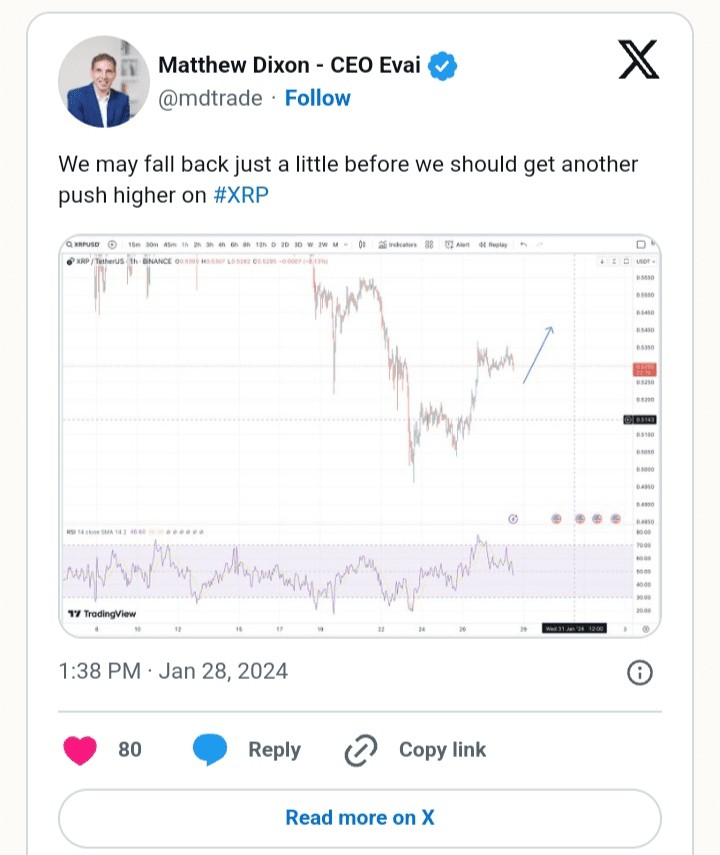Click the copy link chain icon
The height and width of the screenshot is (855, 720).
point(361,750)
